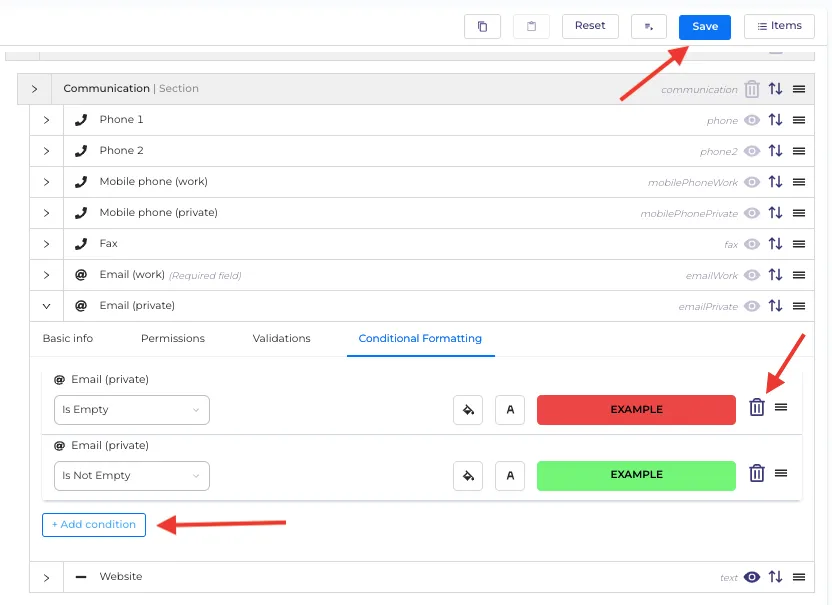Viewport: 832px width, 605px height.
Task: Click reorder handle of Is Not Empty condition
Action: 781,473
